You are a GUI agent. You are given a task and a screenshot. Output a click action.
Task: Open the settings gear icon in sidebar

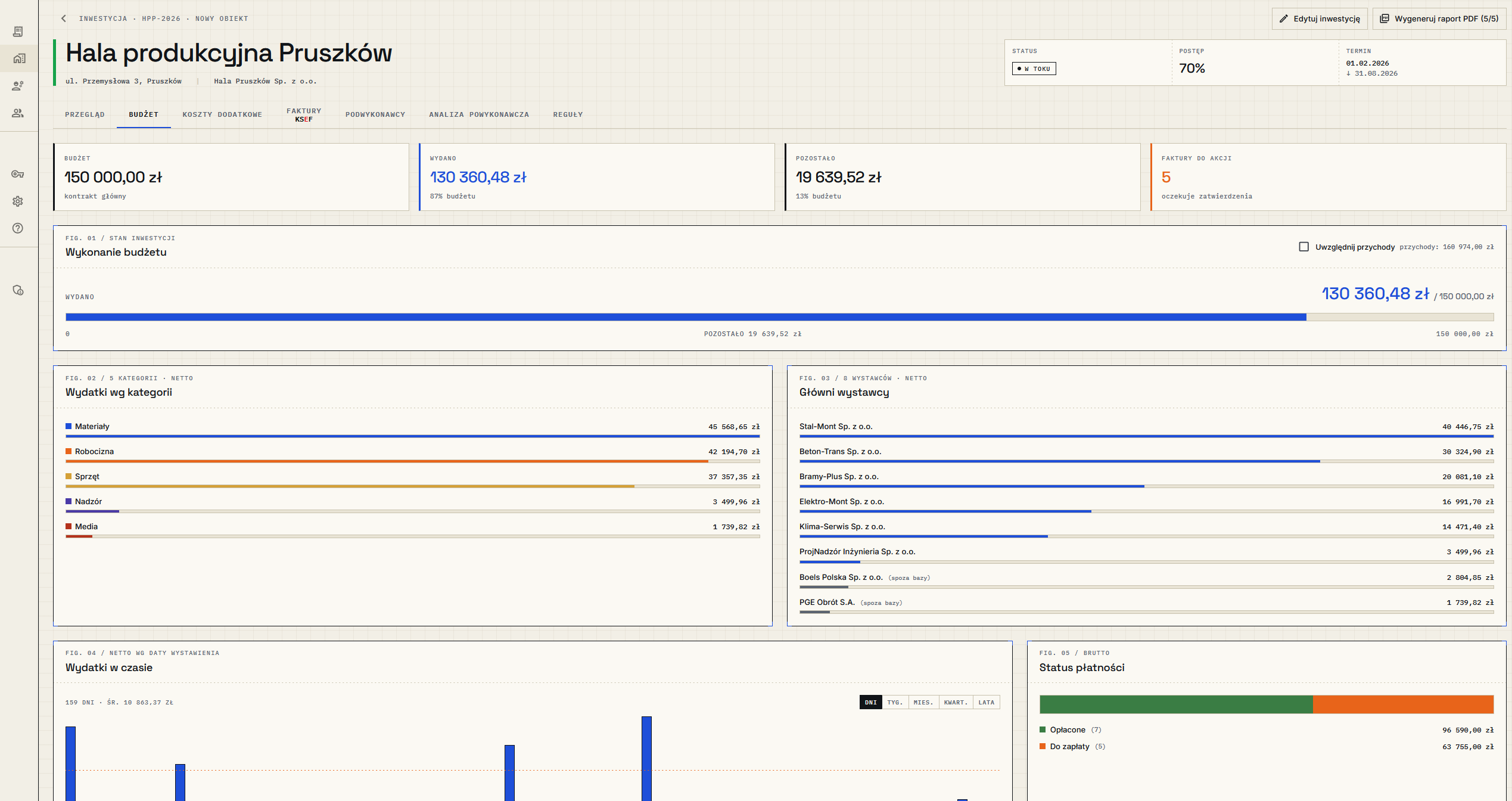[18, 201]
